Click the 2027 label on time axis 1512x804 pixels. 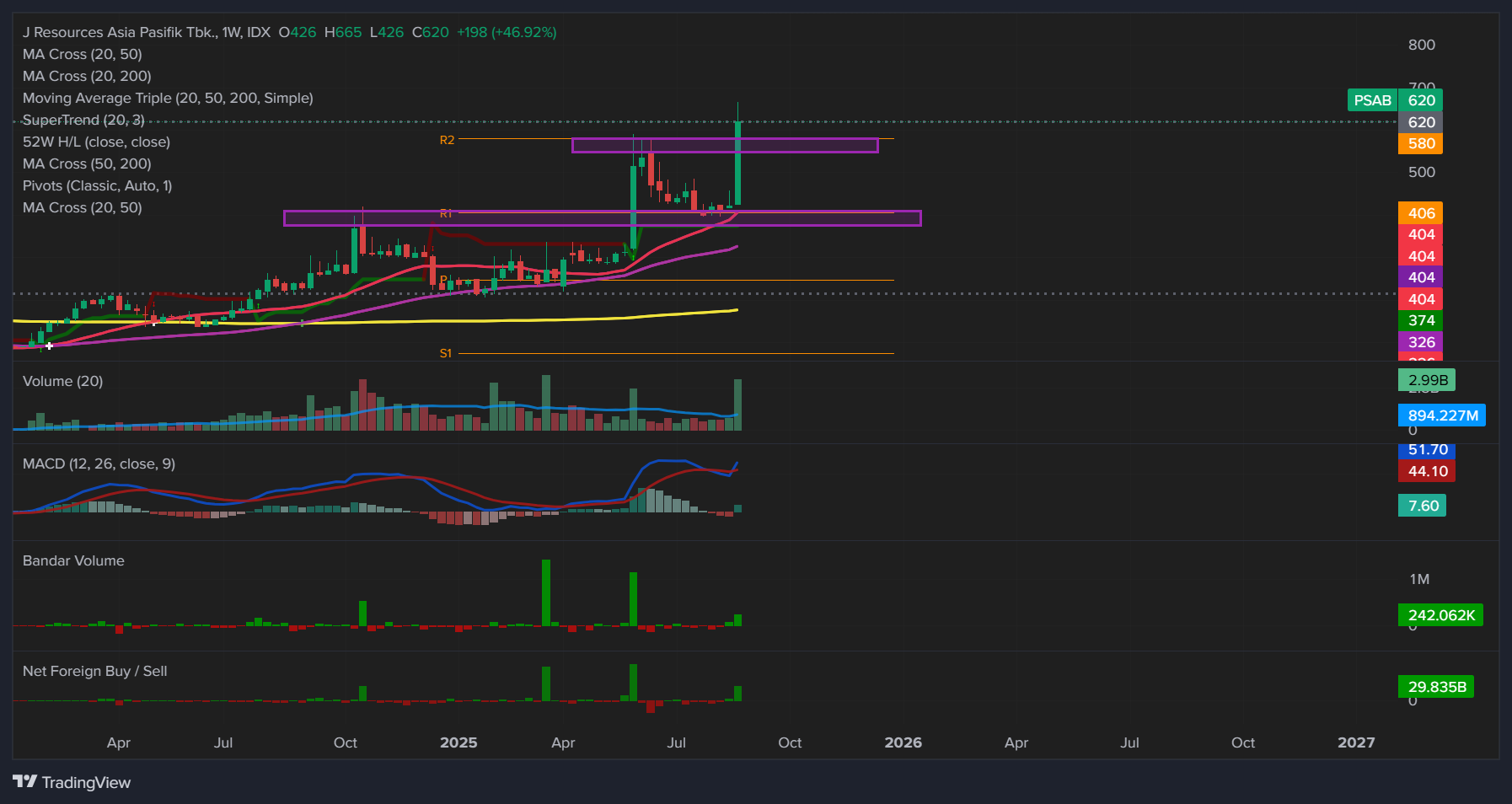pyautogui.click(x=1356, y=742)
